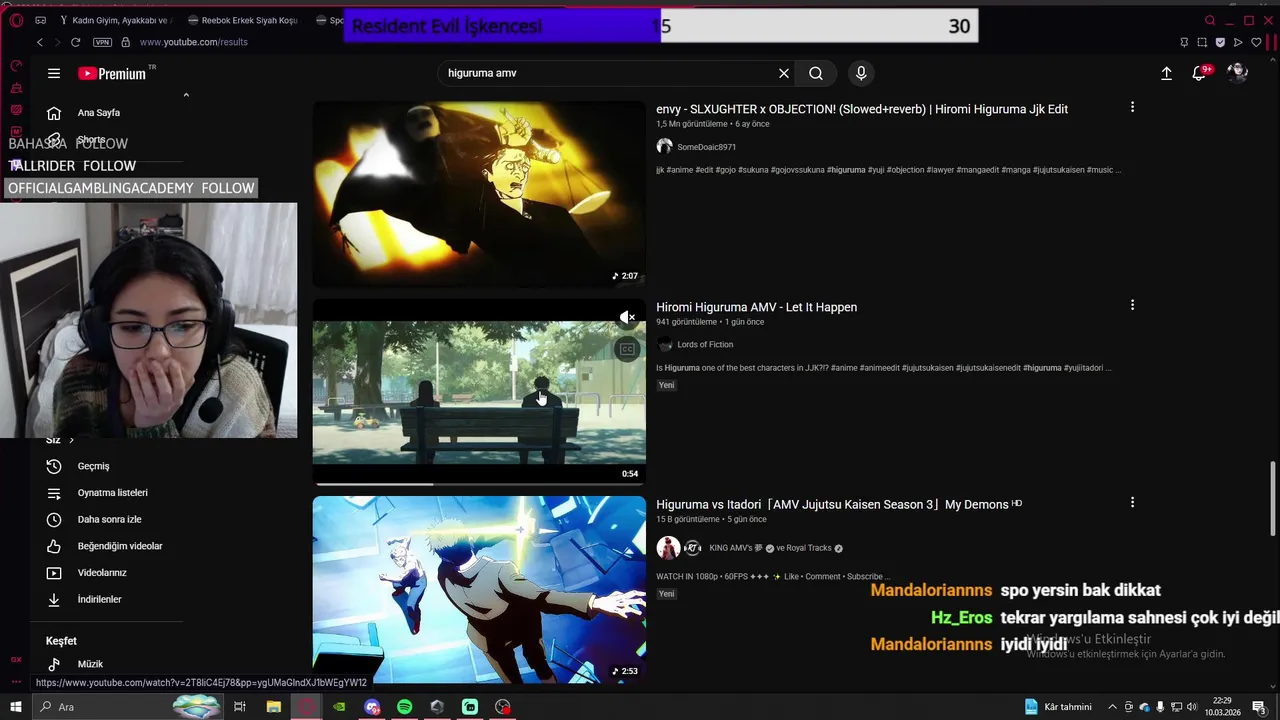Open title 'envy - SLXUGHTER x OBJECTION!'
The width and height of the screenshot is (1280, 720).
tap(862, 109)
